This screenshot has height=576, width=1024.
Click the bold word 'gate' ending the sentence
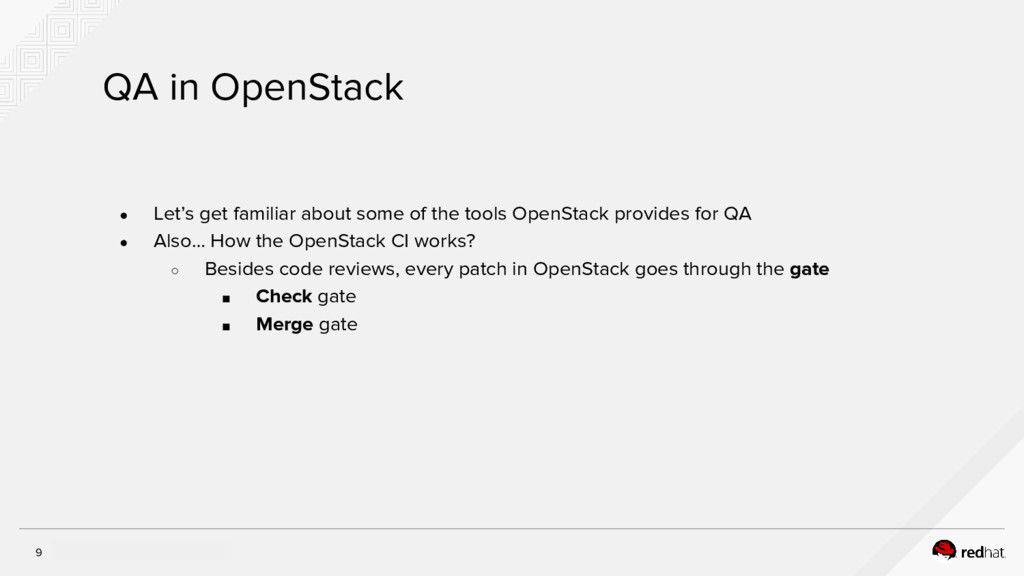pos(809,269)
